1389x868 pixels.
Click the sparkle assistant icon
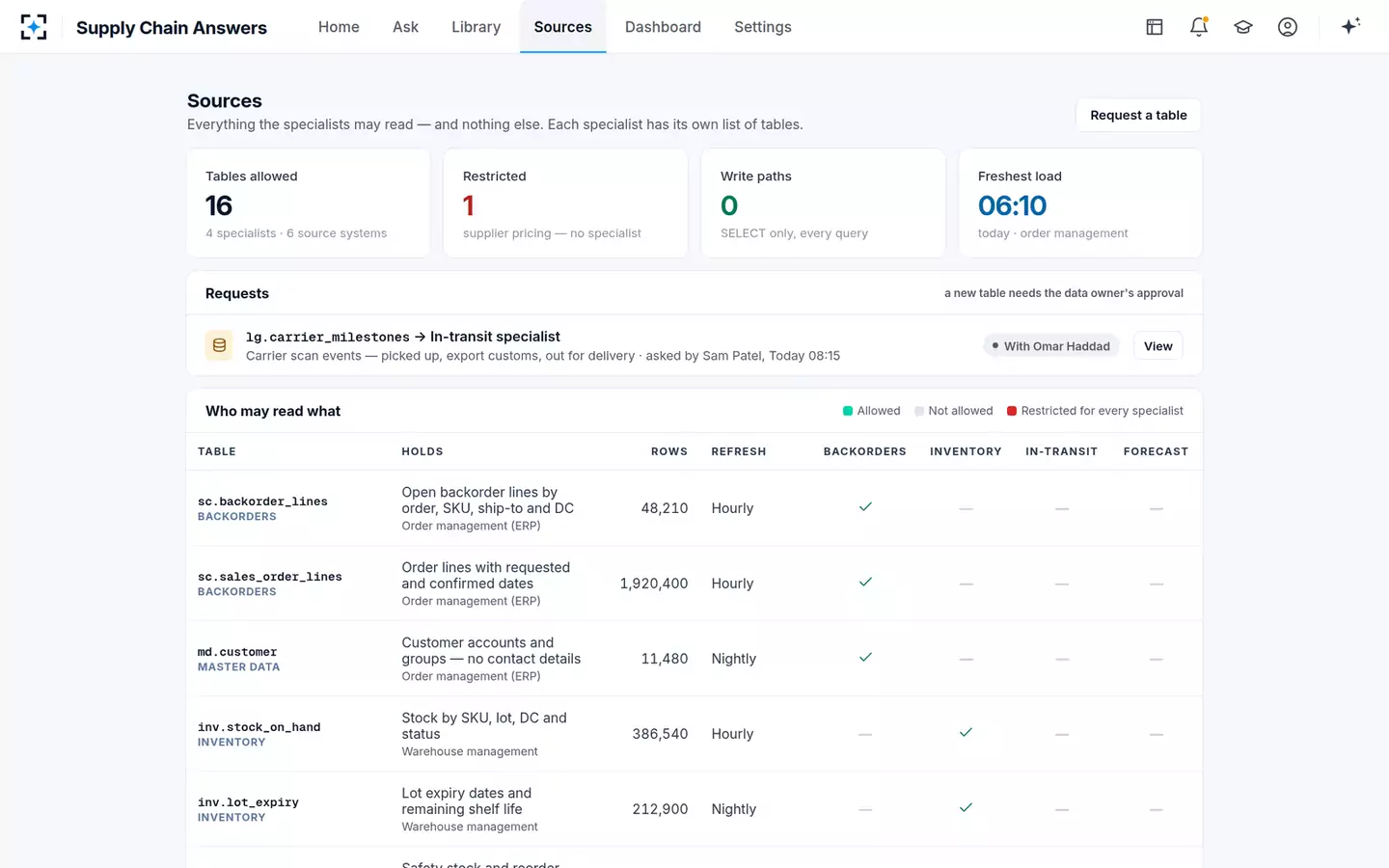pyautogui.click(x=1350, y=26)
